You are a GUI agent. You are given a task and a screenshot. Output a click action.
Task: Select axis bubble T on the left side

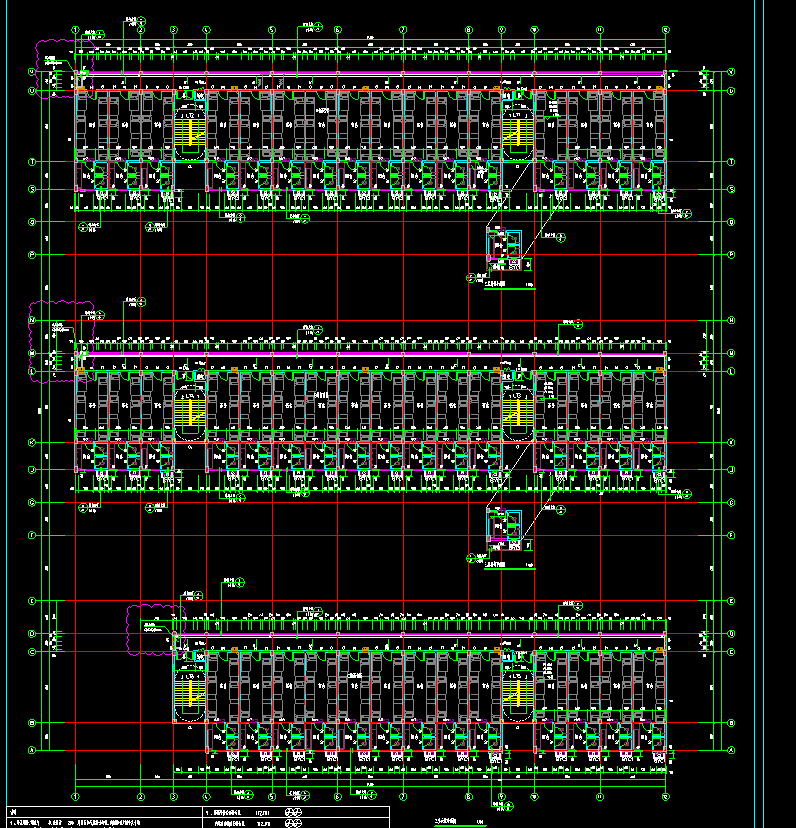tap(32, 161)
